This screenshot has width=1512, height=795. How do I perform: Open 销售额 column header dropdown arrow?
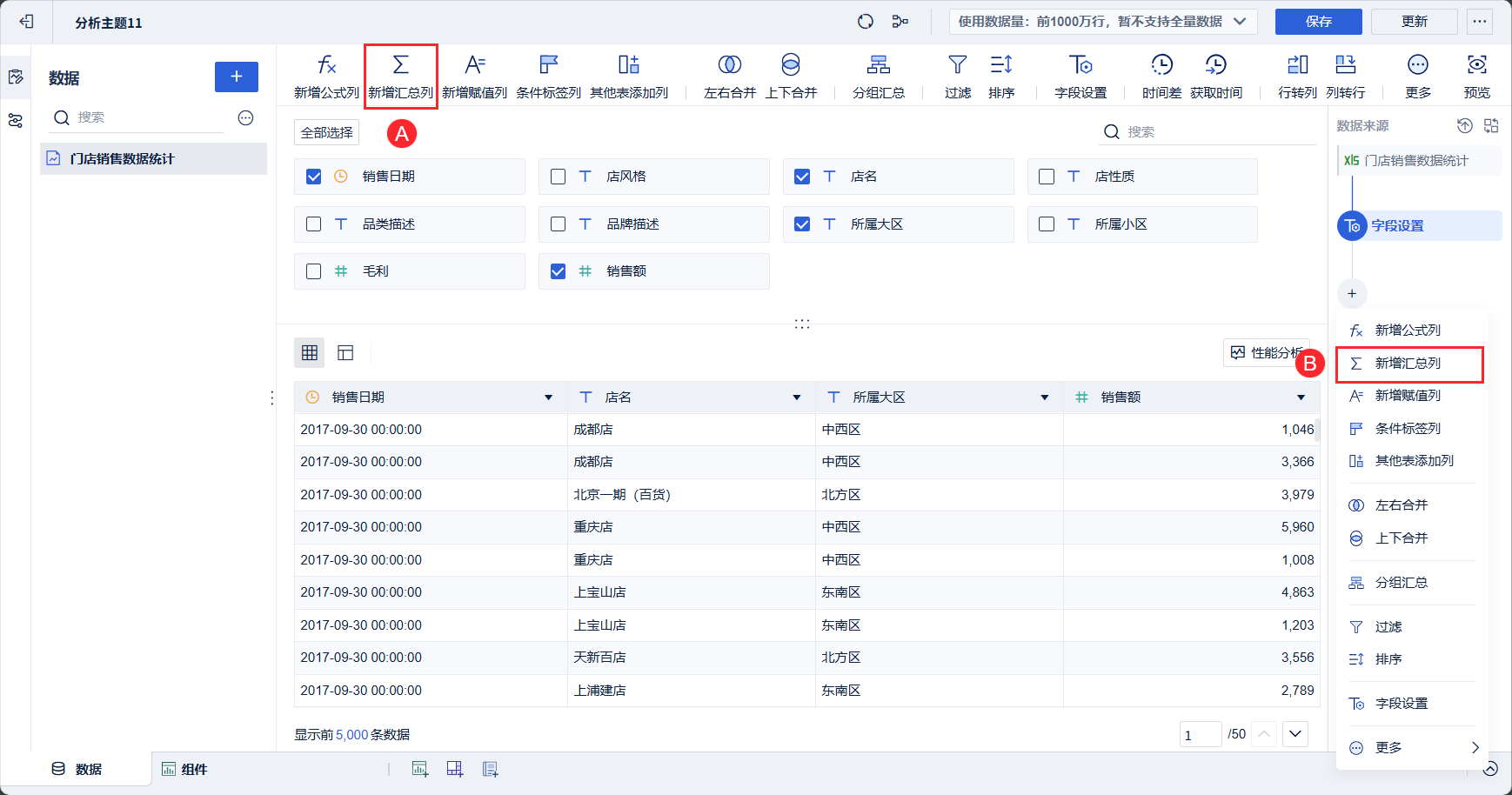point(1301,397)
